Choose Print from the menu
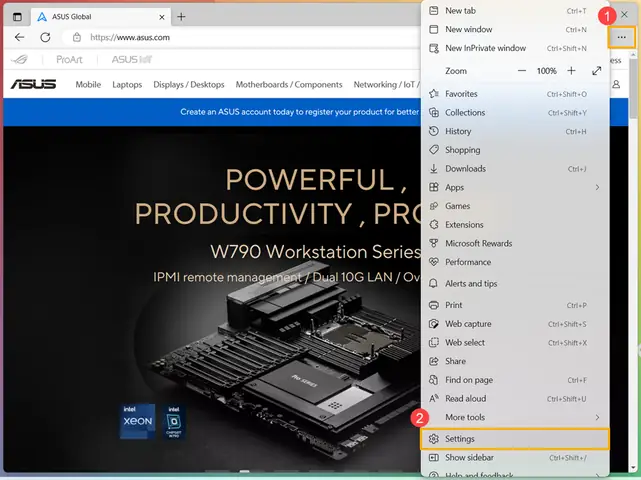The height and width of the screenshot is (480, 641). point(515,305)
